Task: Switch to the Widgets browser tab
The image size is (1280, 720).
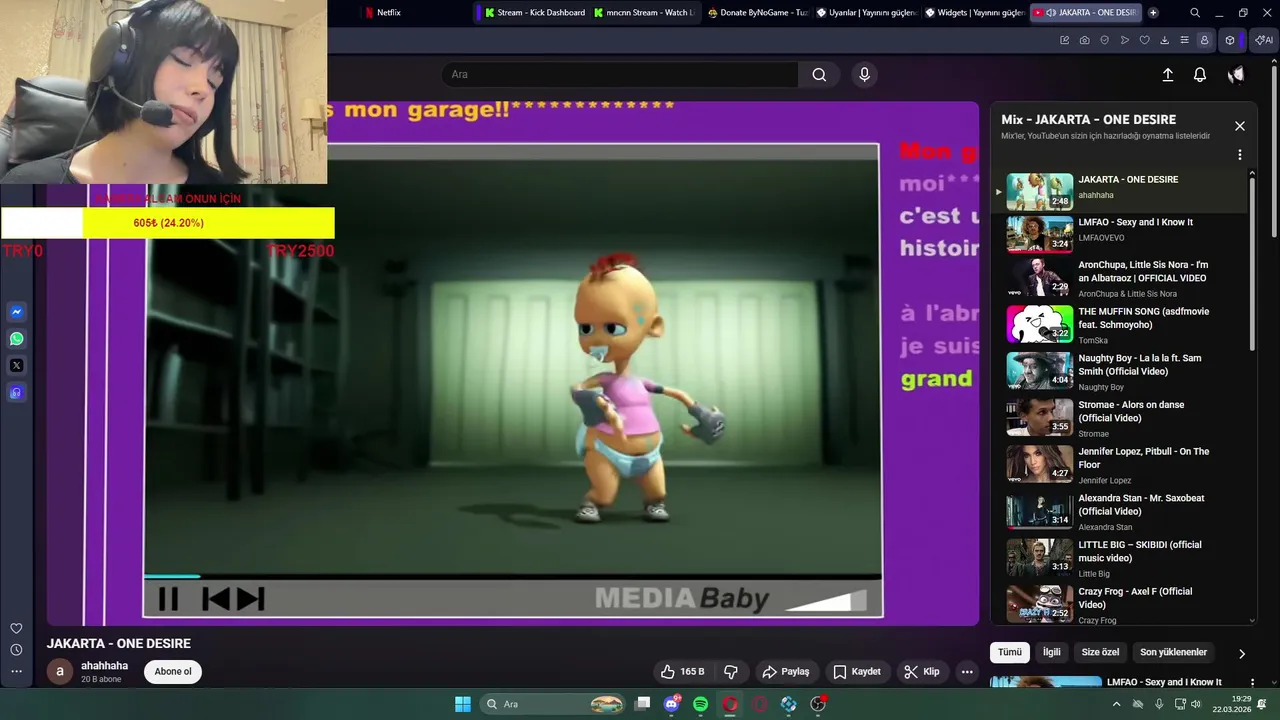Action: tap(974, 13)
